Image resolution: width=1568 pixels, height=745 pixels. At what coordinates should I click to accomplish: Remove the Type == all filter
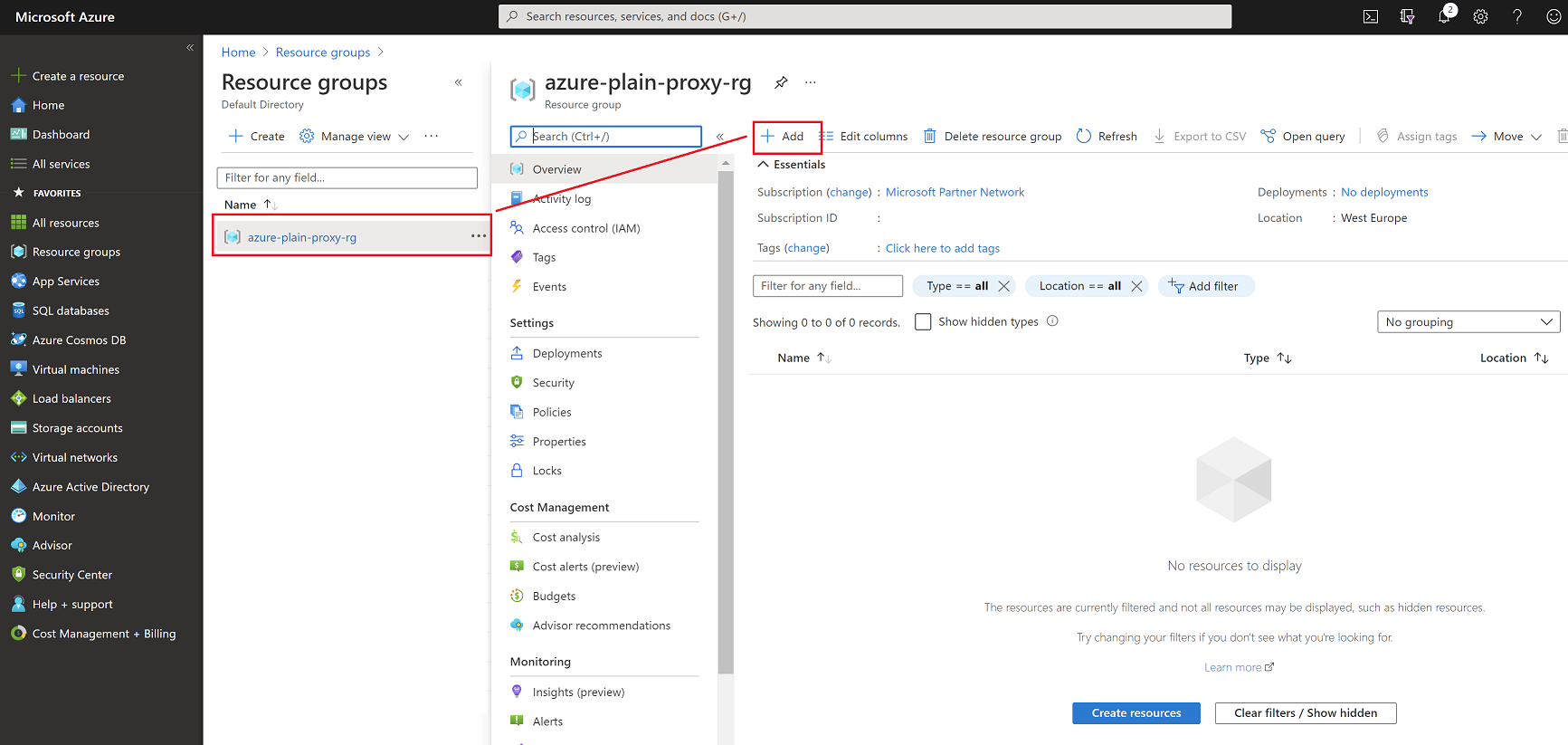coord(1003,286)
